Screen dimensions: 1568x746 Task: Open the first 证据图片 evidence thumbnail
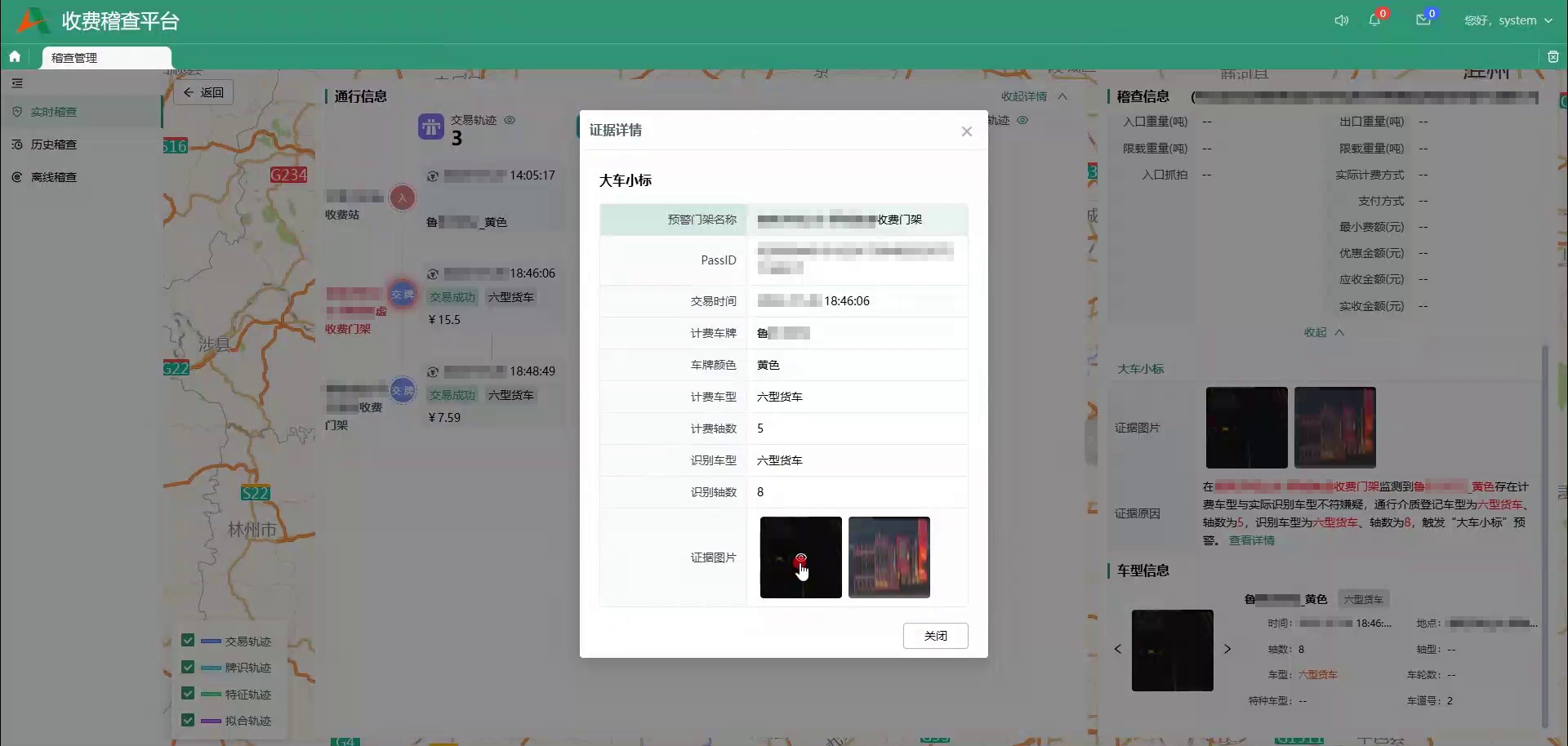[x=800, y=557]
